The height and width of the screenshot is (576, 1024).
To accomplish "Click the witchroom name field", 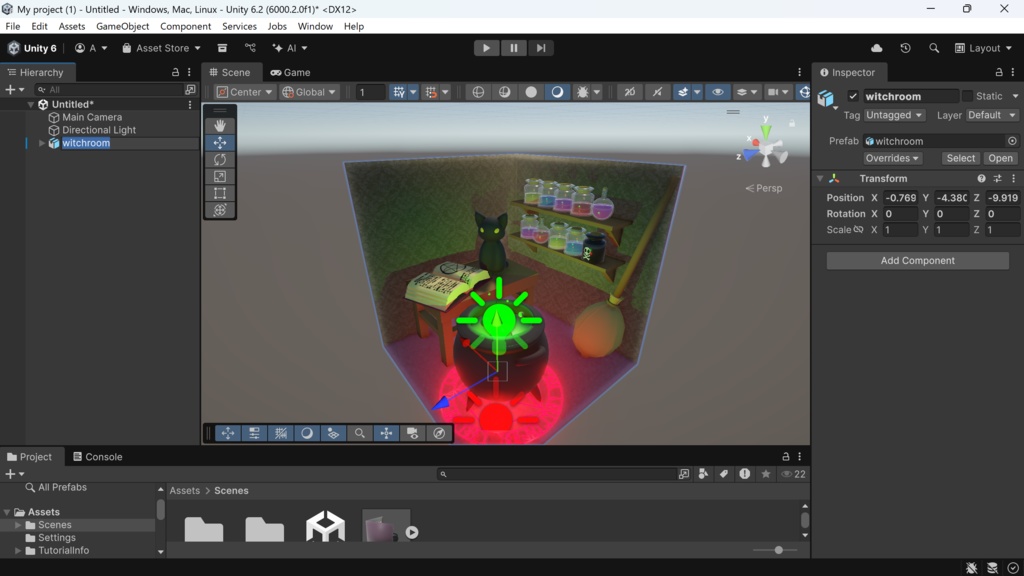I will point(911,96).
